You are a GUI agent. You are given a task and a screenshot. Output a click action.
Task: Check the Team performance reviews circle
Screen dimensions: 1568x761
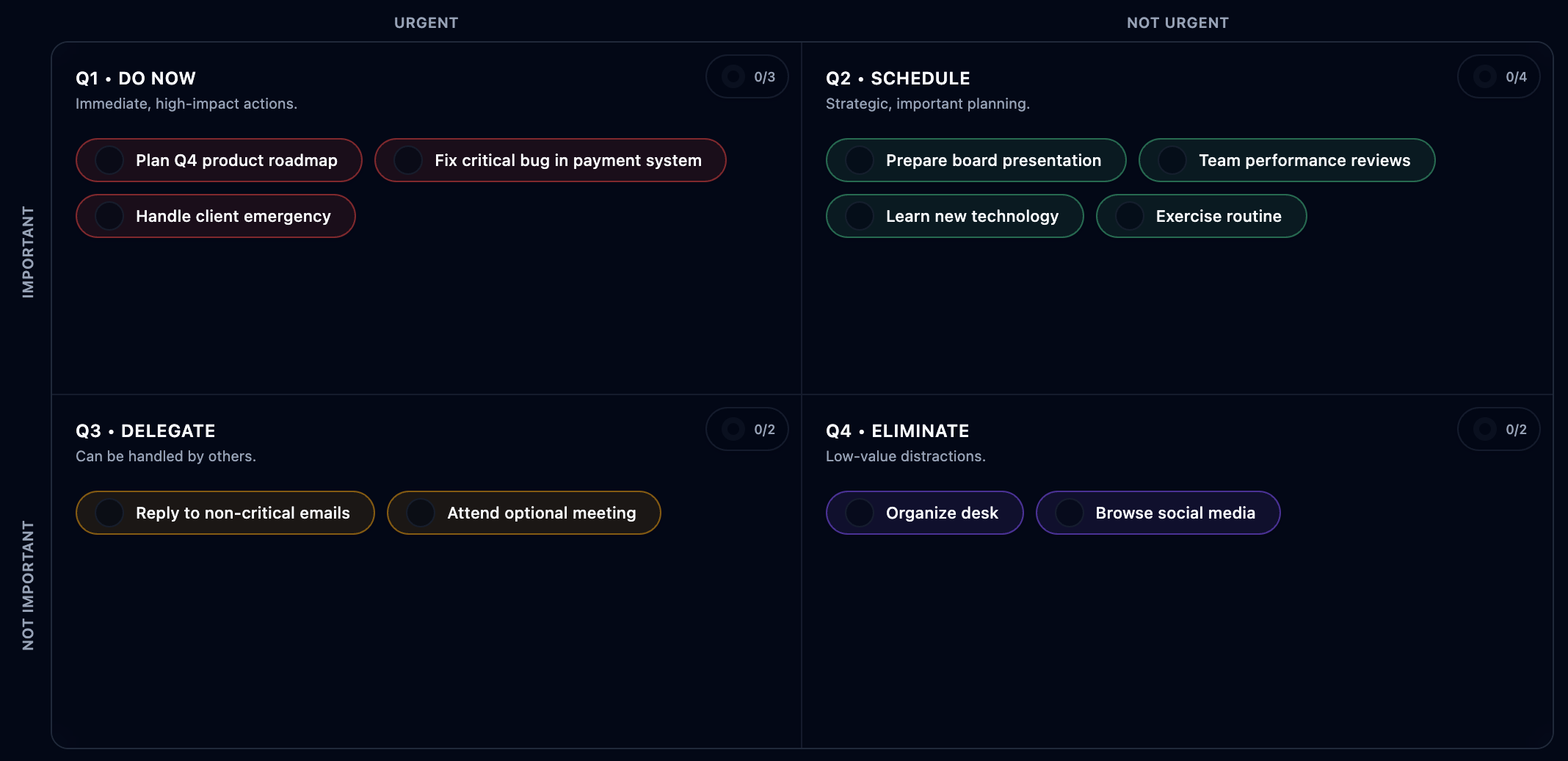pyautogui.click(x=1172, y=160)
